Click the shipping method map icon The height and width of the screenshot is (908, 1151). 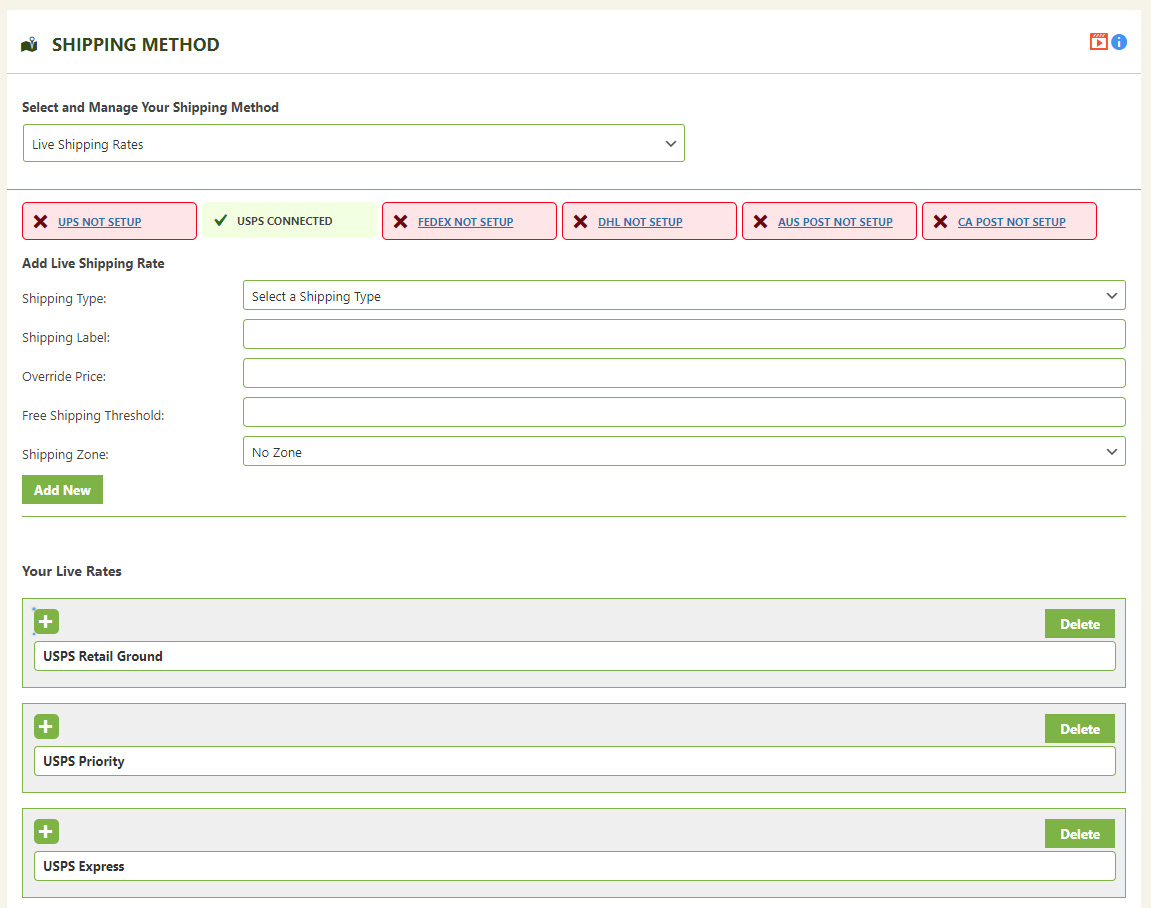[29, 45]
